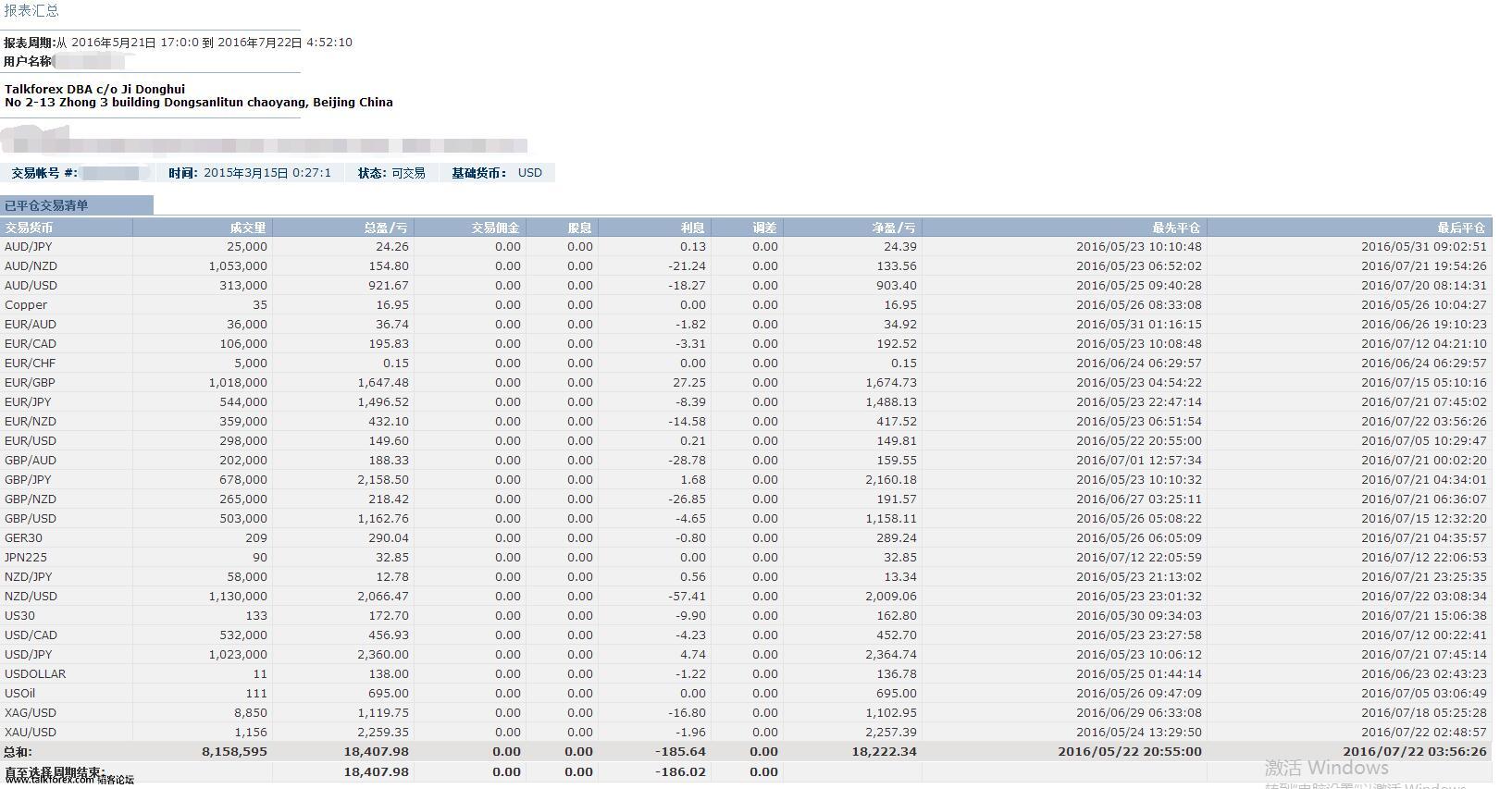
Task: Select the EUR/GBP row label
Action: click(x=31, y=382)
